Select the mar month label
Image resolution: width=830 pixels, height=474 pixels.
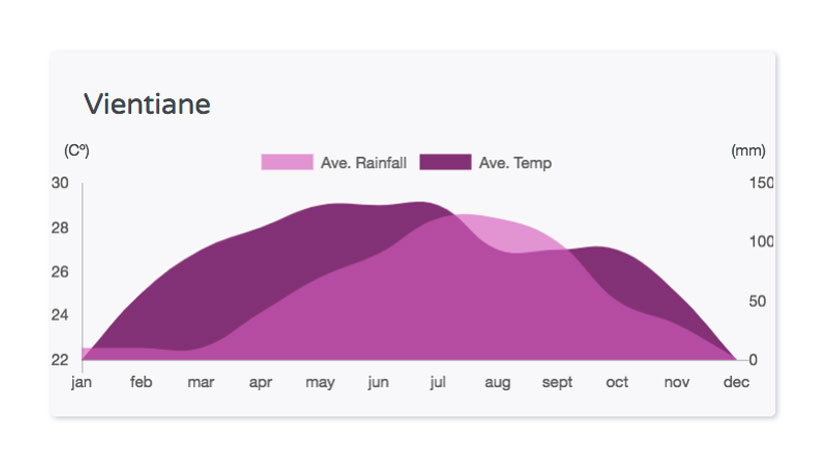pyautogui.click(x=201, y=382)
